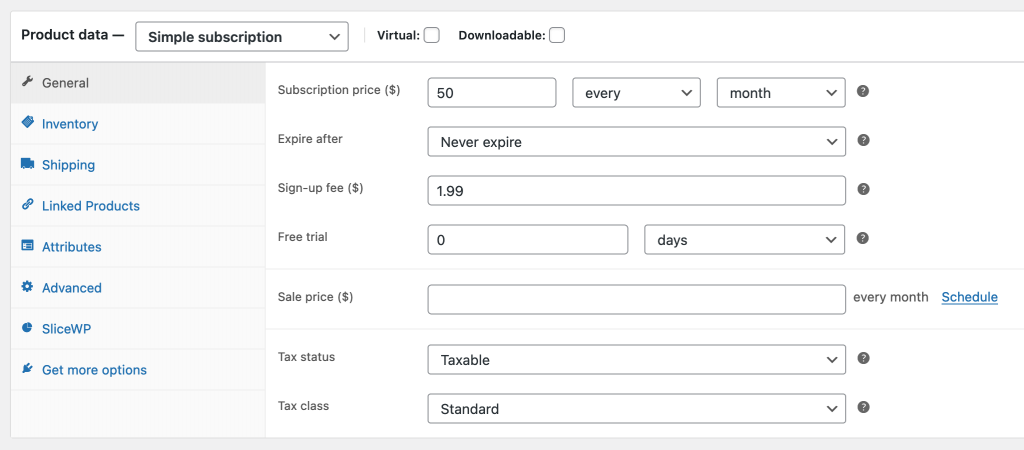This screenshot has height=450, width=1024.
Task: Click the help icon beside Tax status
Action: [863, 358]
